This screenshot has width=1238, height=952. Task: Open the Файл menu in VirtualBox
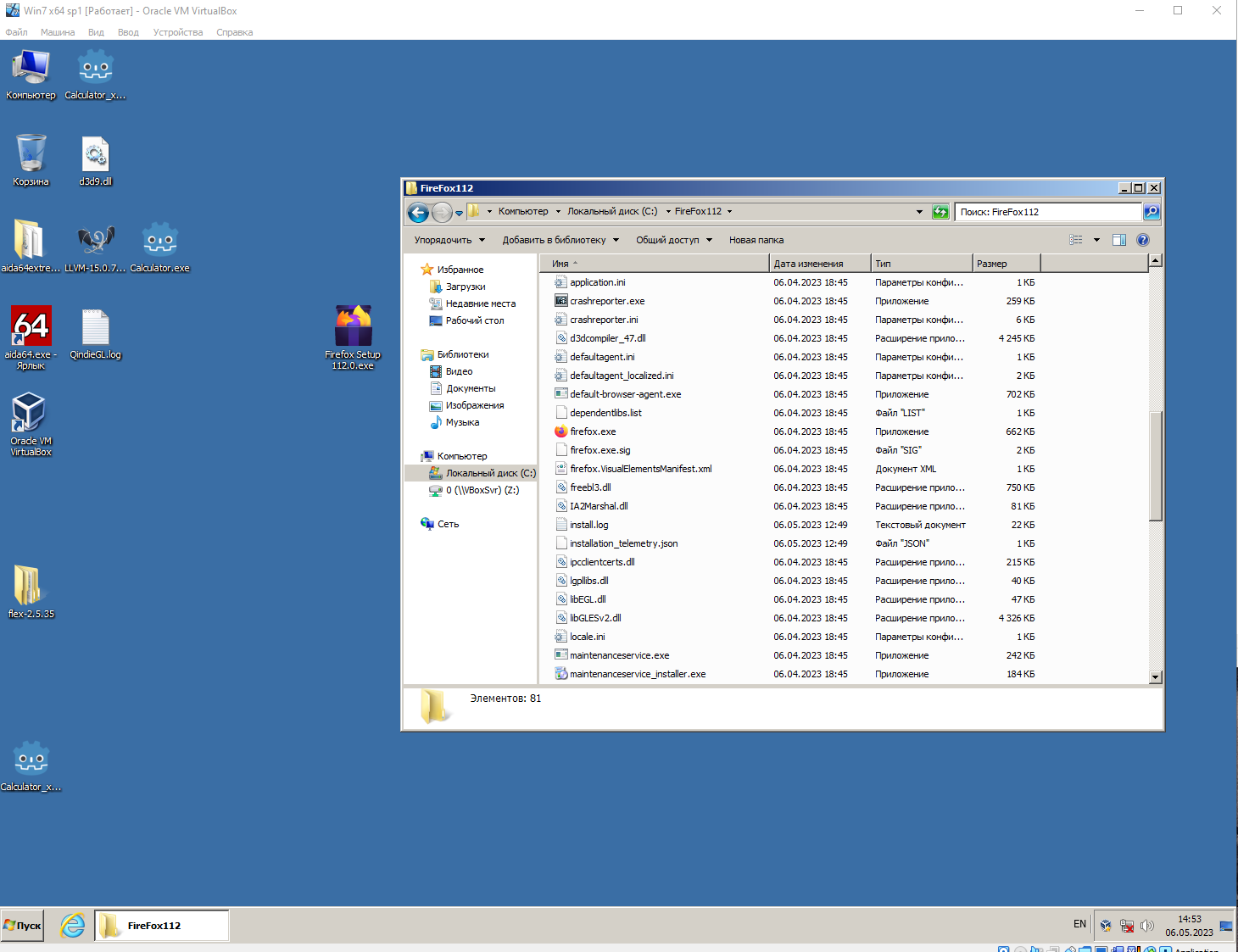(16, 32)
